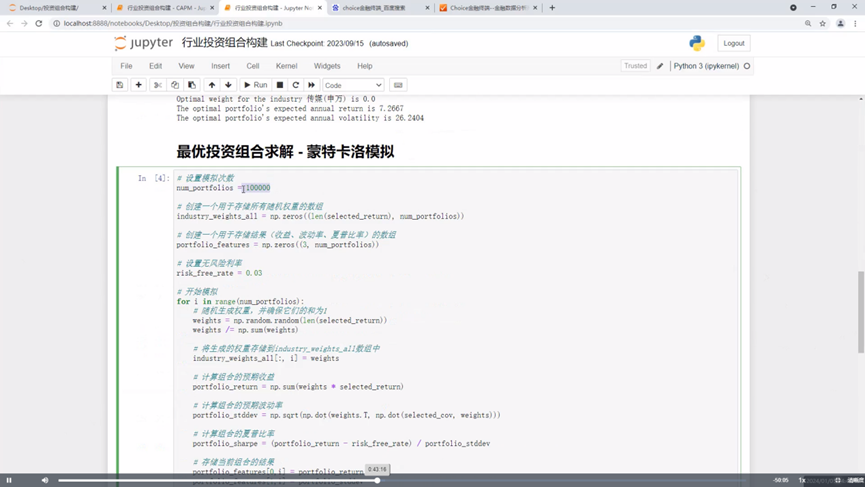Restart the kernel icon
The width and height of the screenshot is (865, 487).
(296, 85)
